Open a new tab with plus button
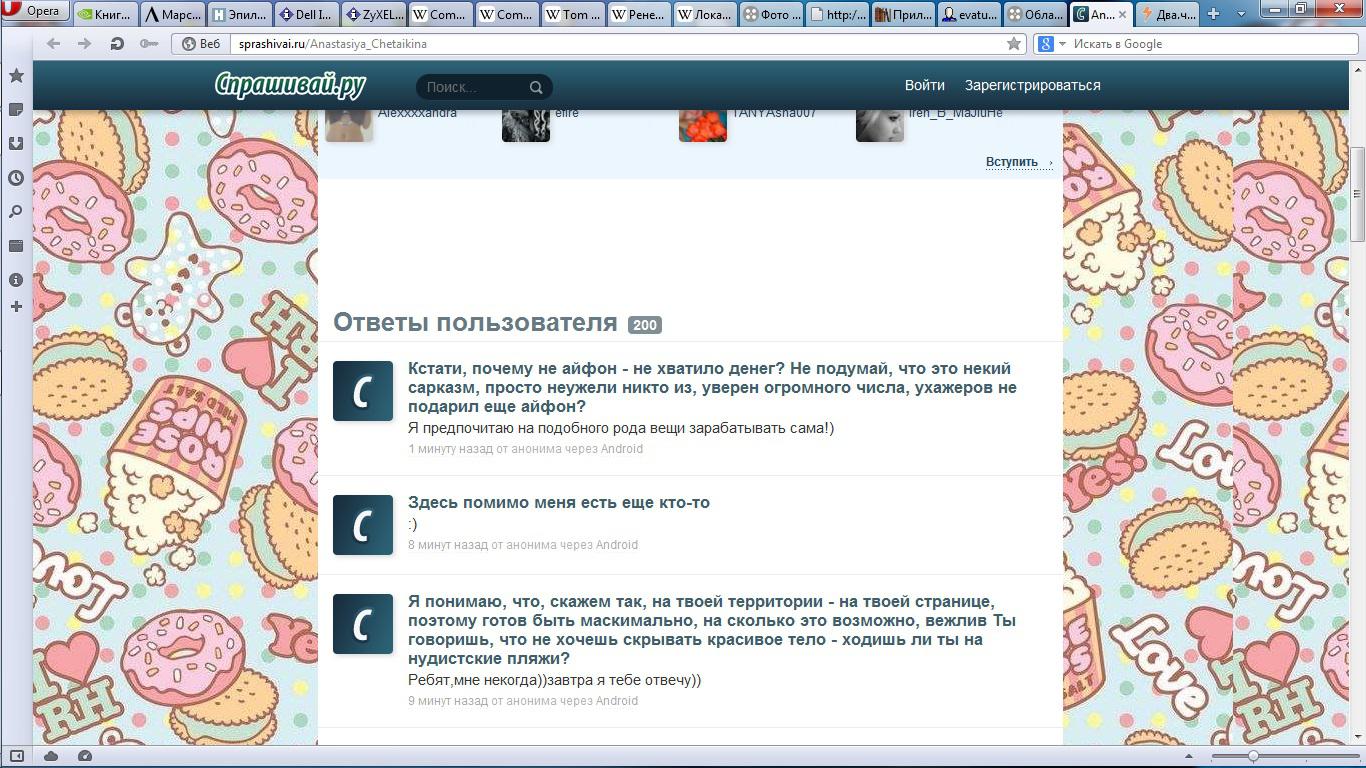Image resolution: width=1366 pixels, height=768 pixels. coord(1214,14)
